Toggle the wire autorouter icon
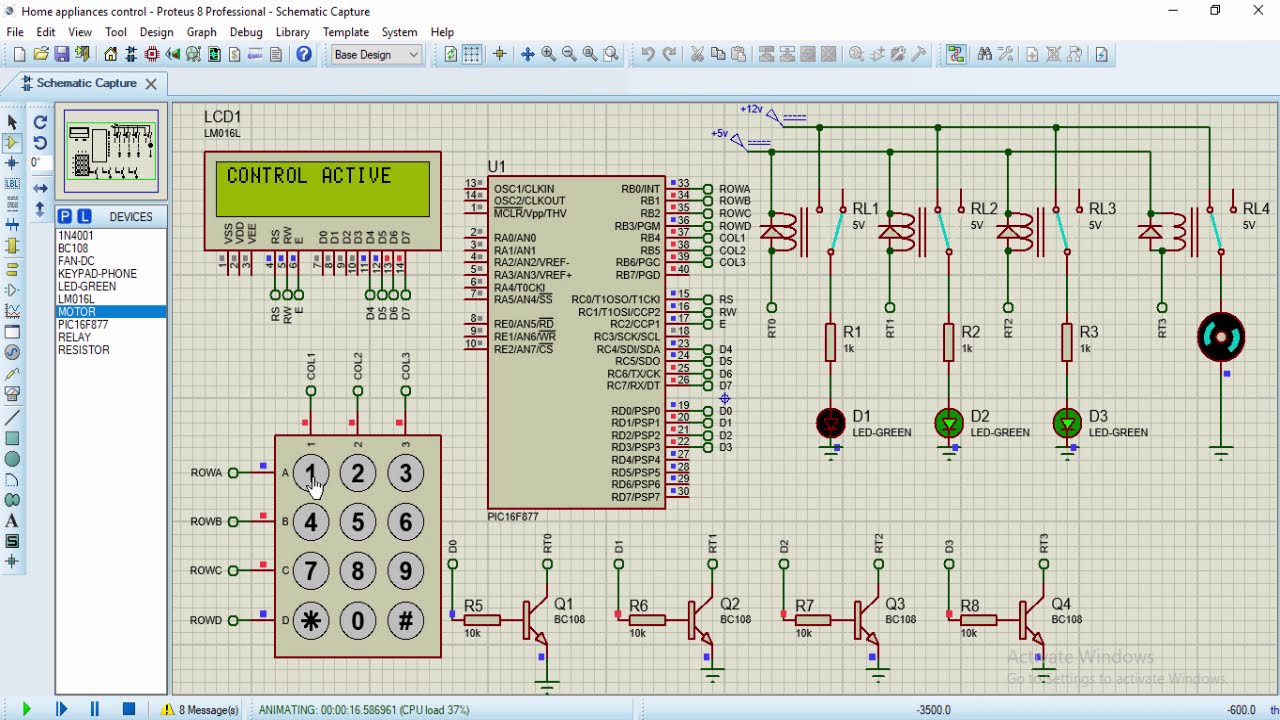Image resolution: width=1280 pixels, height=720 pixels. pos(956,54)
